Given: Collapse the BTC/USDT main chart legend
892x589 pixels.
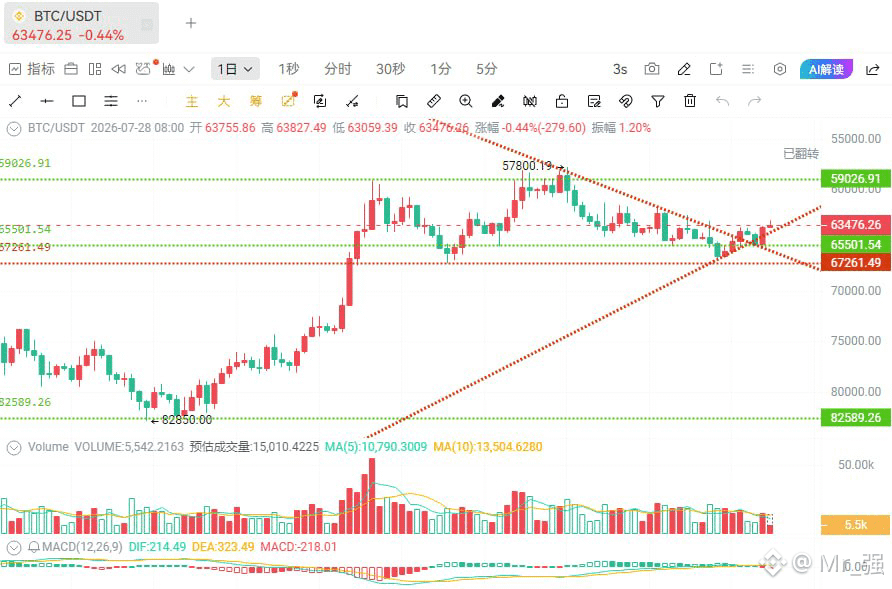Looking at the screenshot, I should (14, 129).
